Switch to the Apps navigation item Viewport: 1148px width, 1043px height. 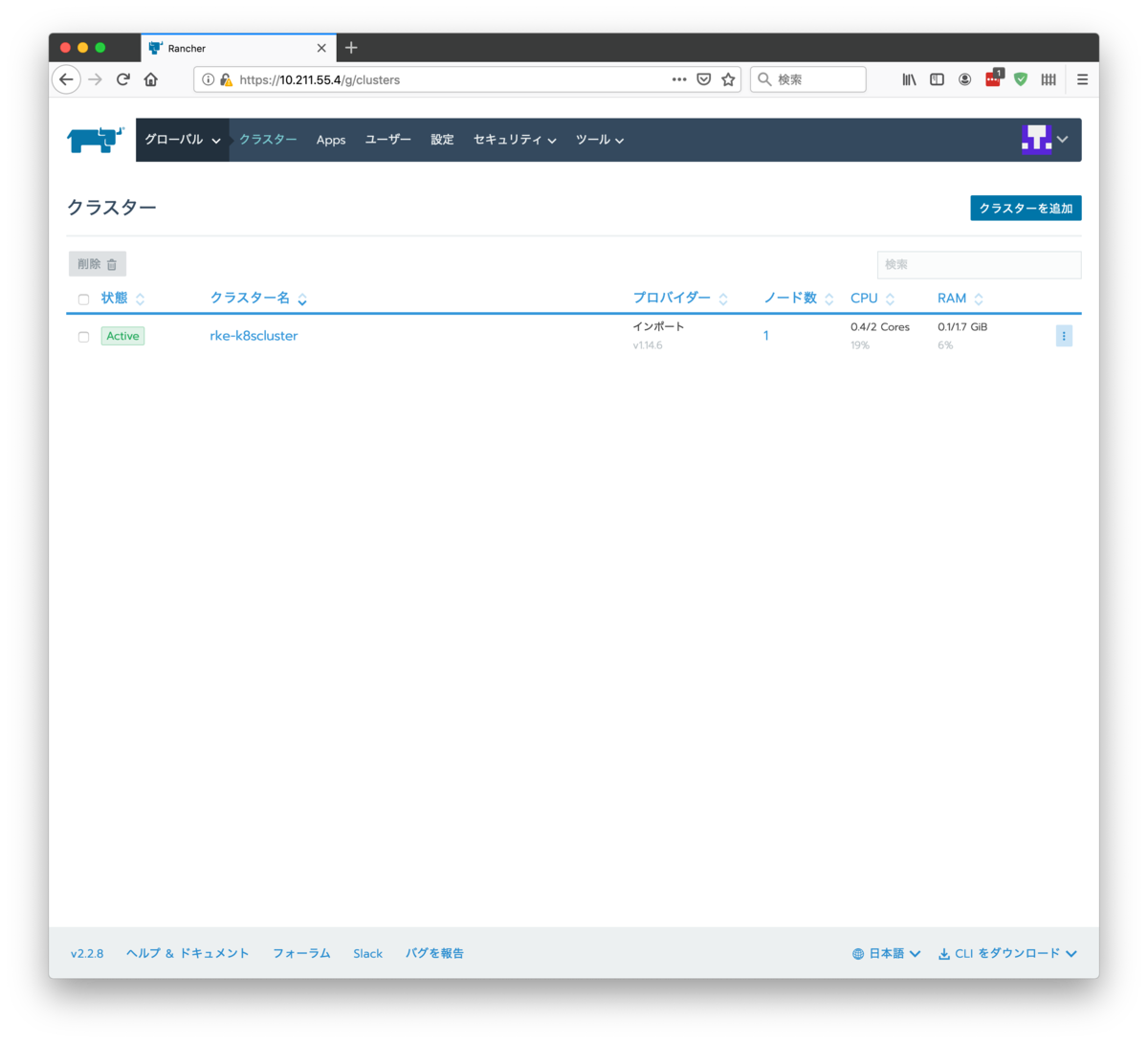click(x=331, y=139)
